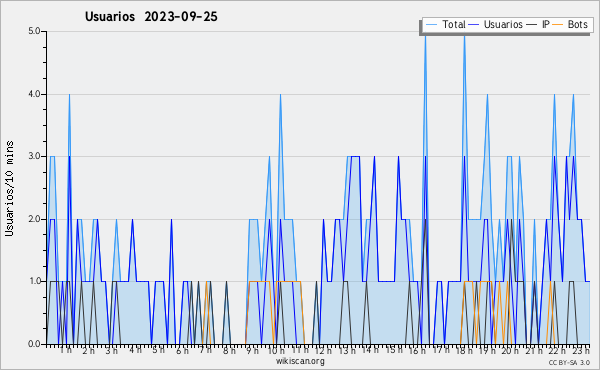Click the dark blue Usuarios legend line
The width and height of the screenshot is (600, 370).
(x=474, y=25)
